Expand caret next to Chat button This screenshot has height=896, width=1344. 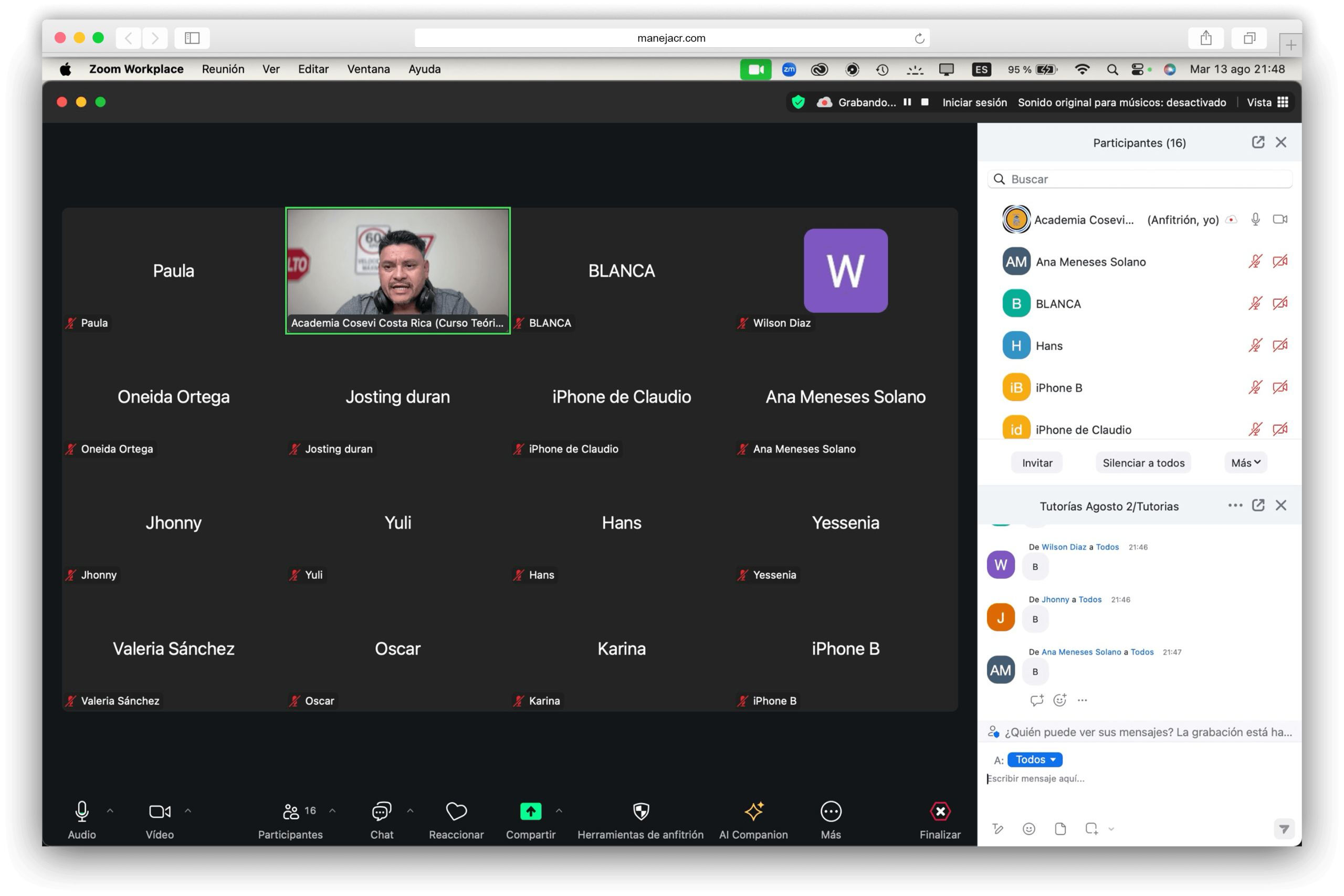(410, 810)
